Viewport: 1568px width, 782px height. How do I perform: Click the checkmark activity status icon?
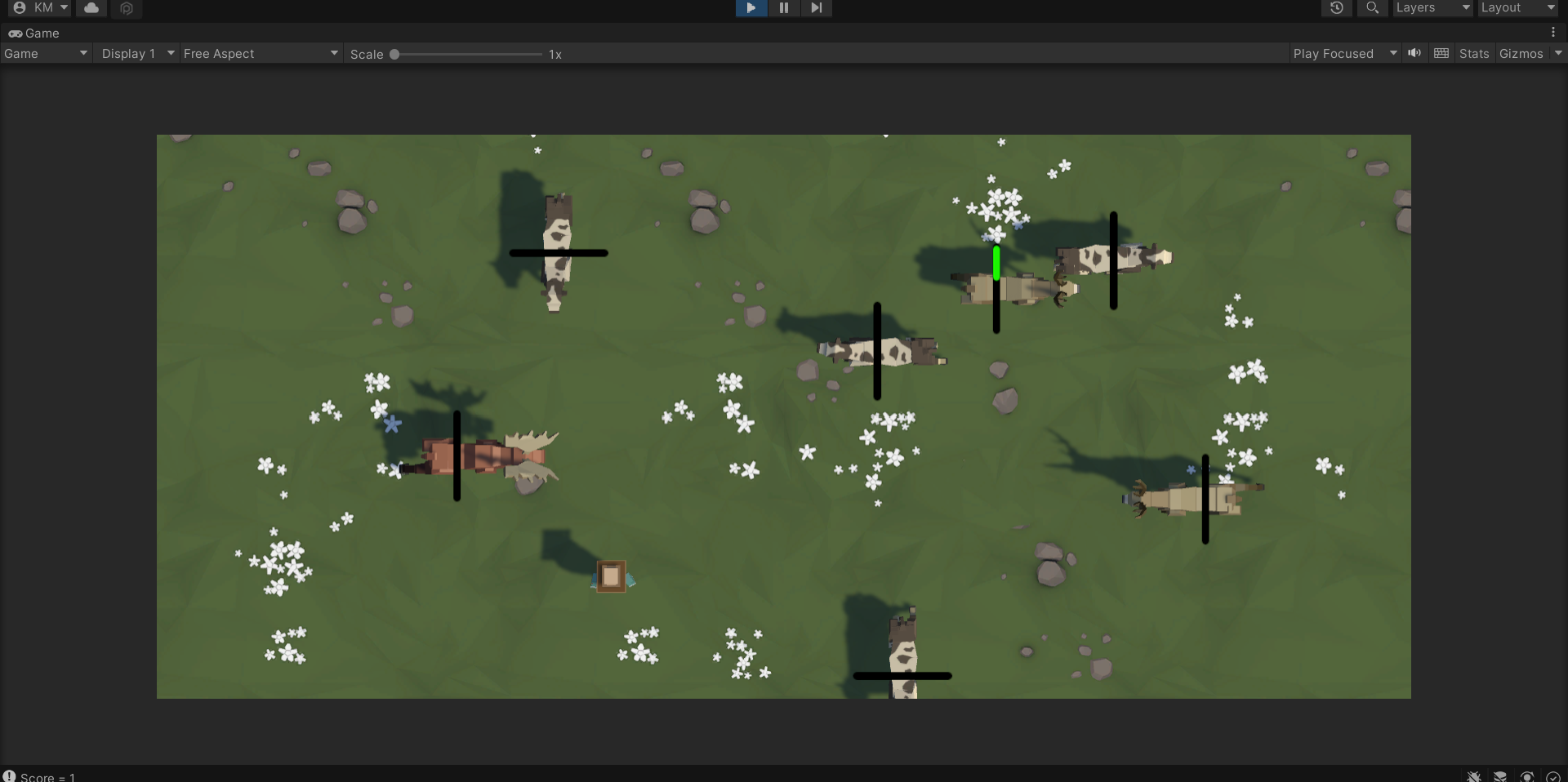click(x=1553, y=776)
